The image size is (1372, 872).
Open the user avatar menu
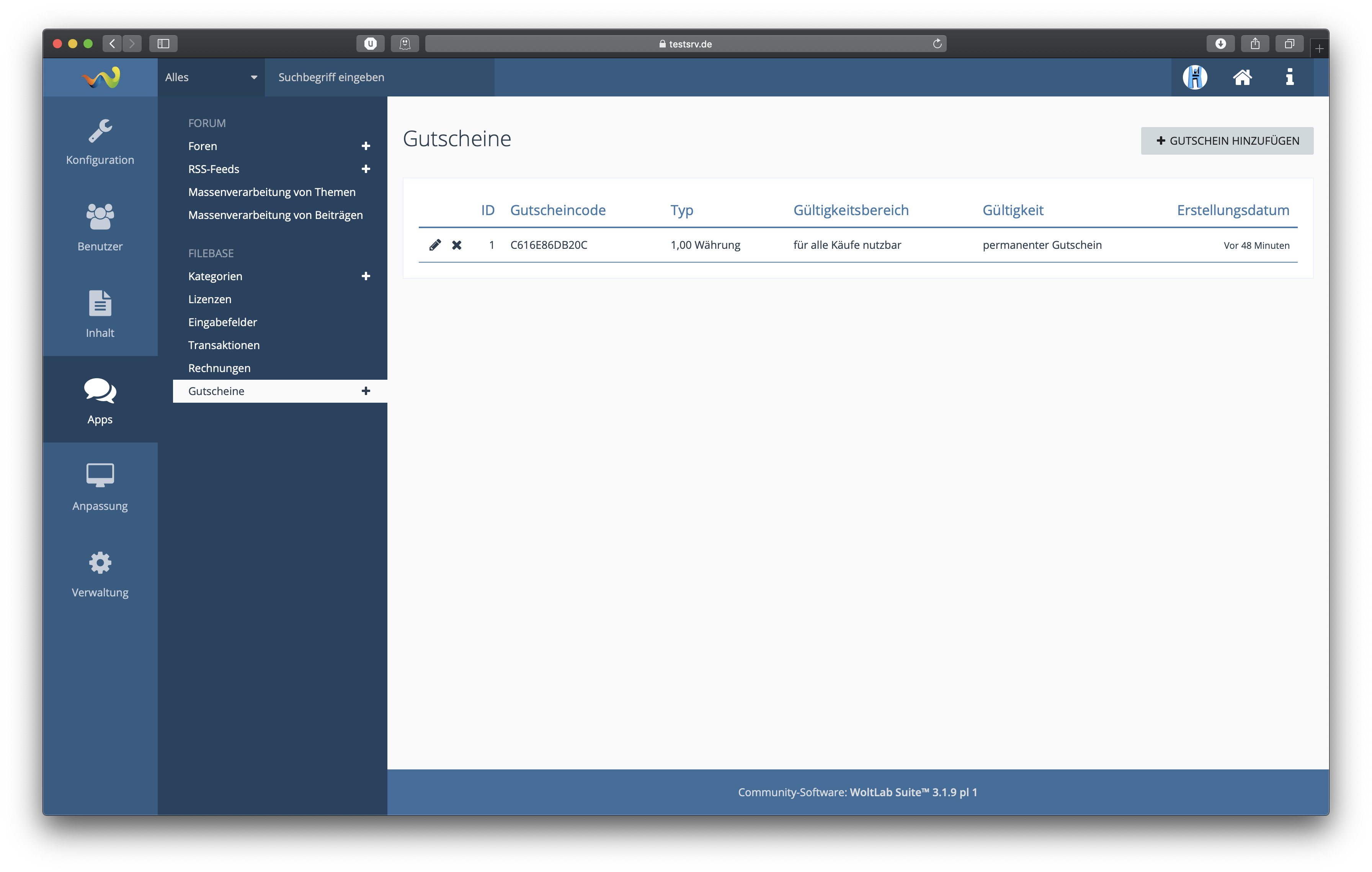tap(1195, 77)
